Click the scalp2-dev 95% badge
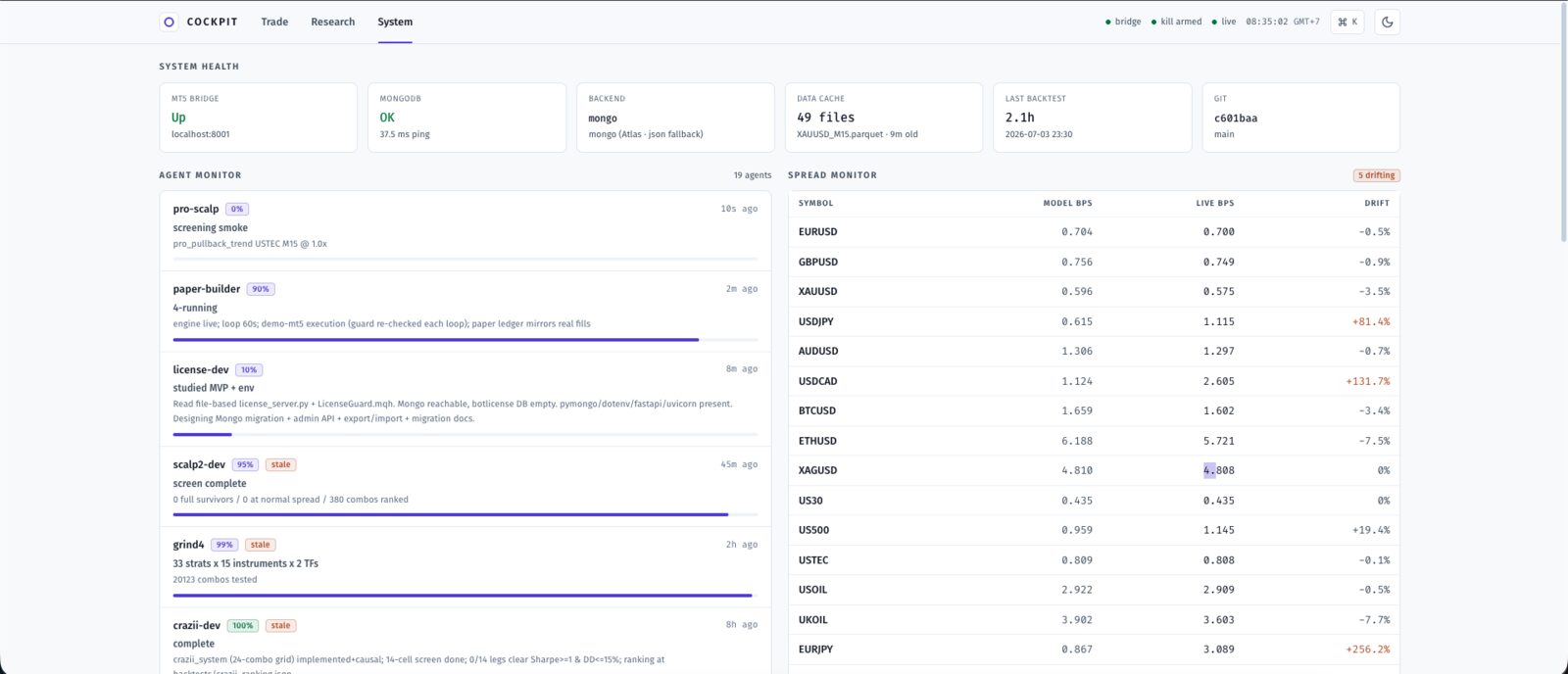Image resolution: width=1568 pixels, height=674 pixels. coord(245,464)
